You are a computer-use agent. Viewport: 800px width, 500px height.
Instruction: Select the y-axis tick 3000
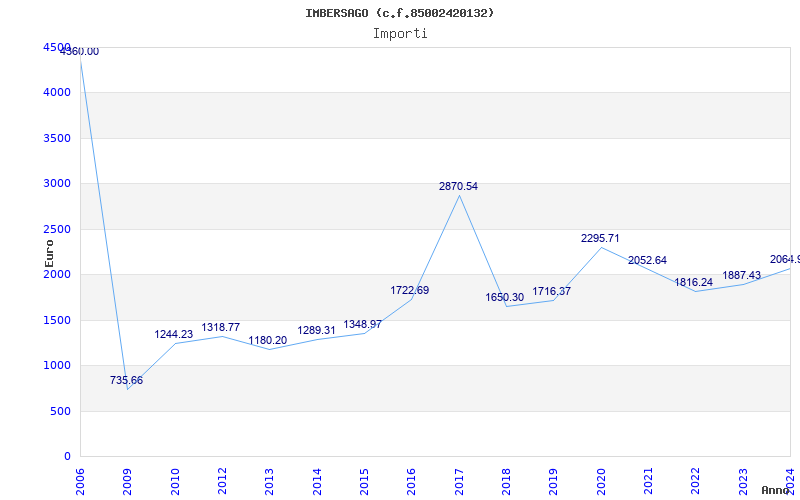click(57, 184)
